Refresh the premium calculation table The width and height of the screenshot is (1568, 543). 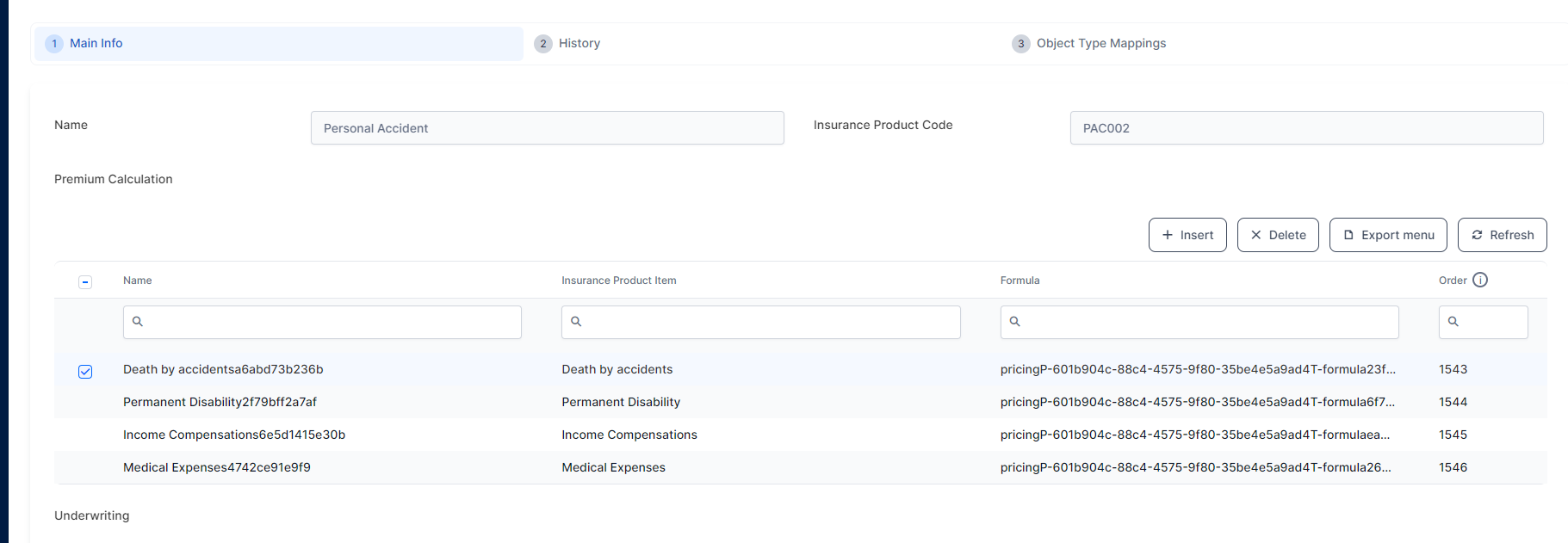click(x=1502, y=235)
